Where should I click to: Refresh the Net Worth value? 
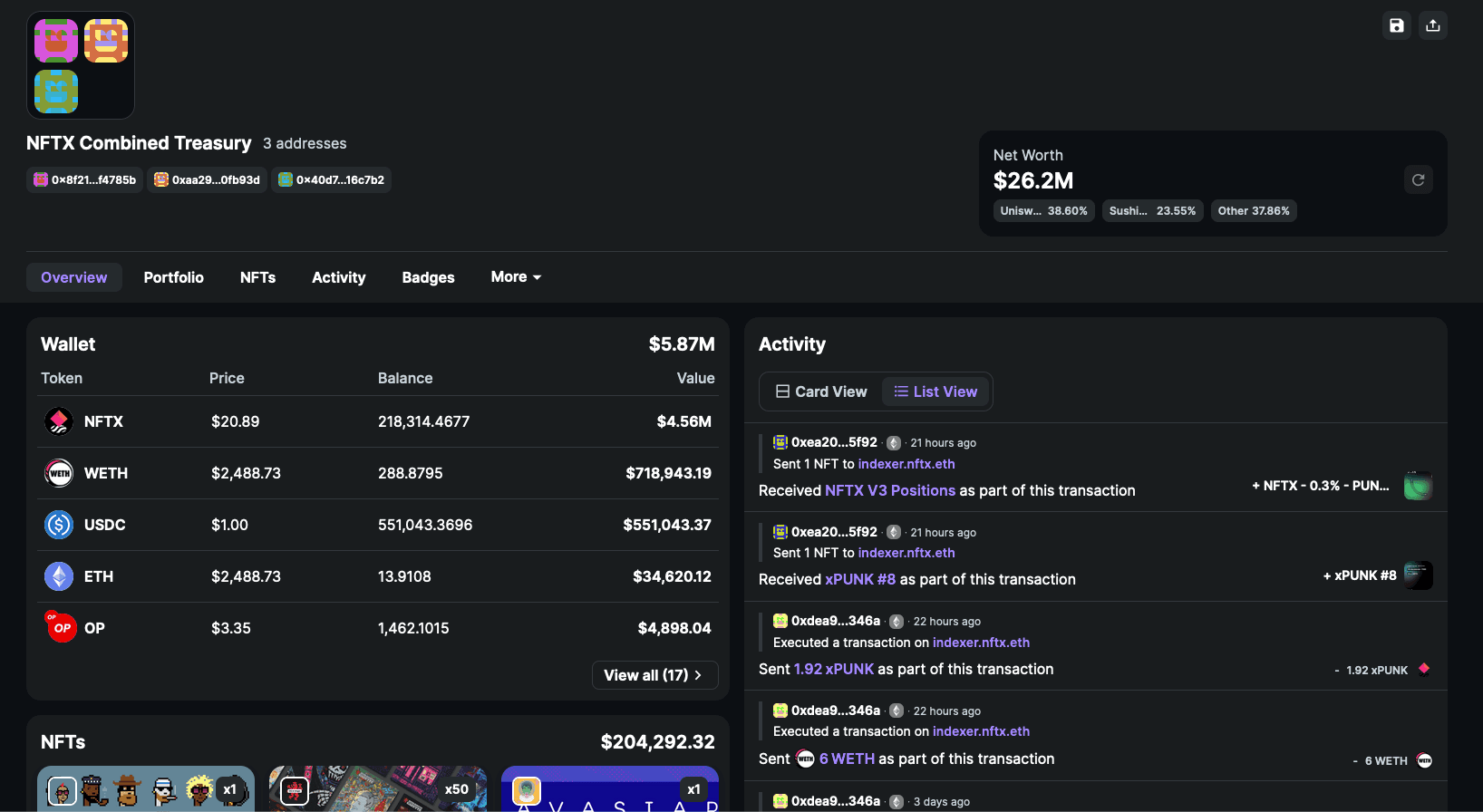coord(1418,180)
